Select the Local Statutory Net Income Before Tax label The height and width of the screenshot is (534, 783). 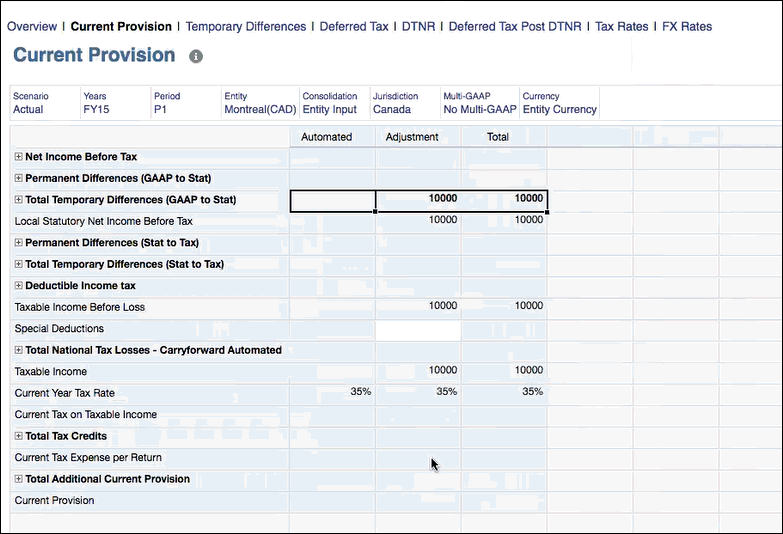click(103, 221)
